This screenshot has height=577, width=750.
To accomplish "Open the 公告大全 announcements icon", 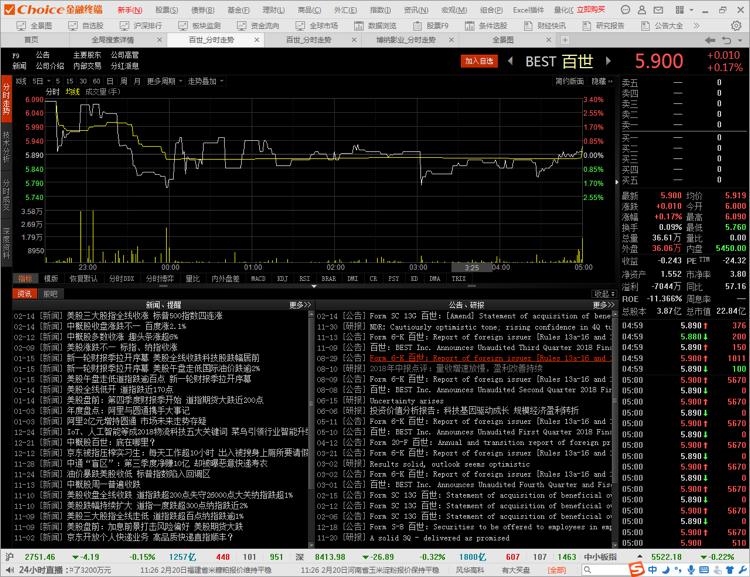I will click(x=645, y=26).
